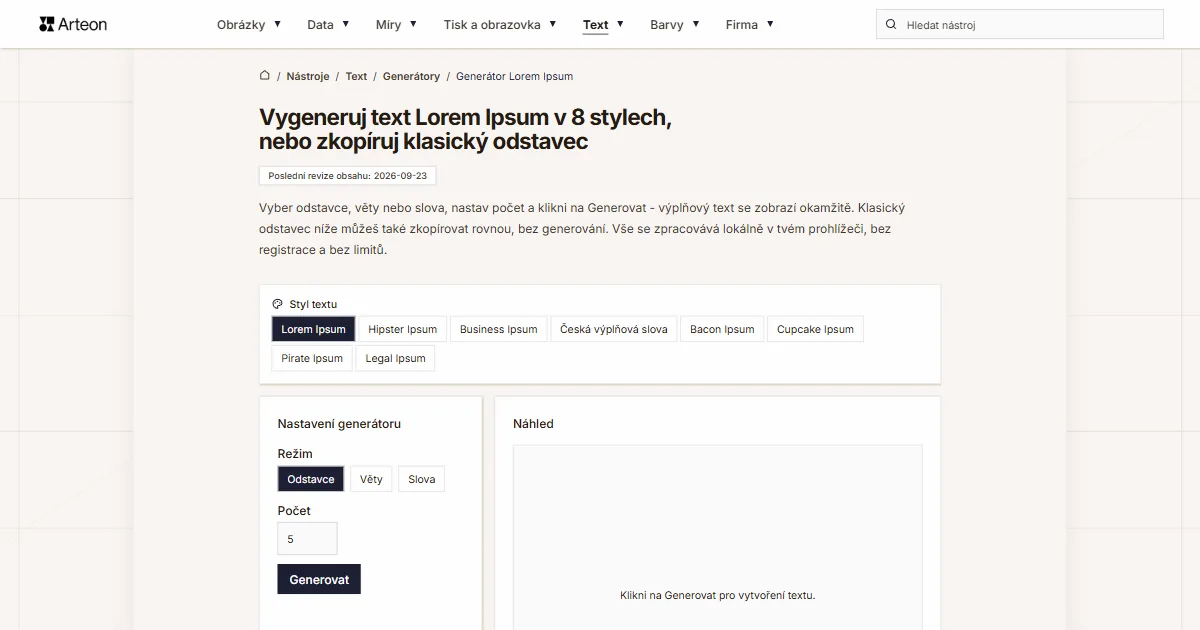Set mode to Věty
Viewport: 1200px width, 630px height.
tap(371, 479)
